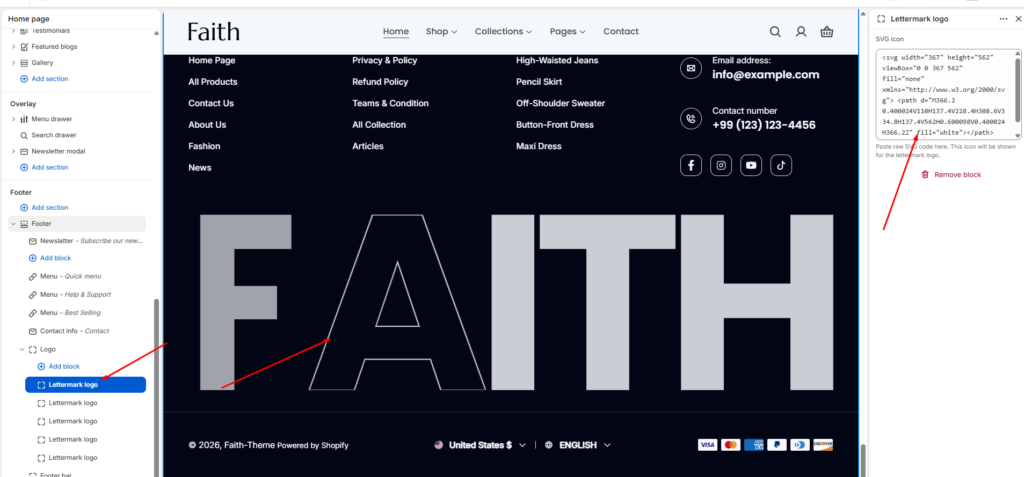Open the Collections dropdown menu
The height and width of the screenshot is (477, 1024).
click(x=504, y=31)
